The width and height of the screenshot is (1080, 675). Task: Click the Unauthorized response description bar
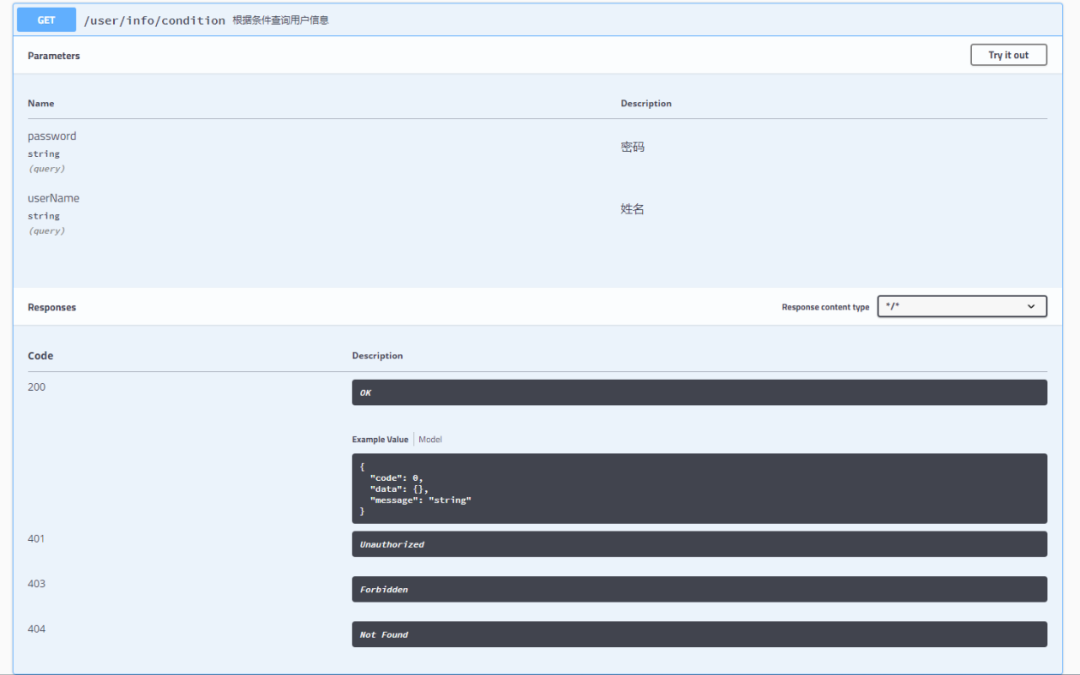698,544
